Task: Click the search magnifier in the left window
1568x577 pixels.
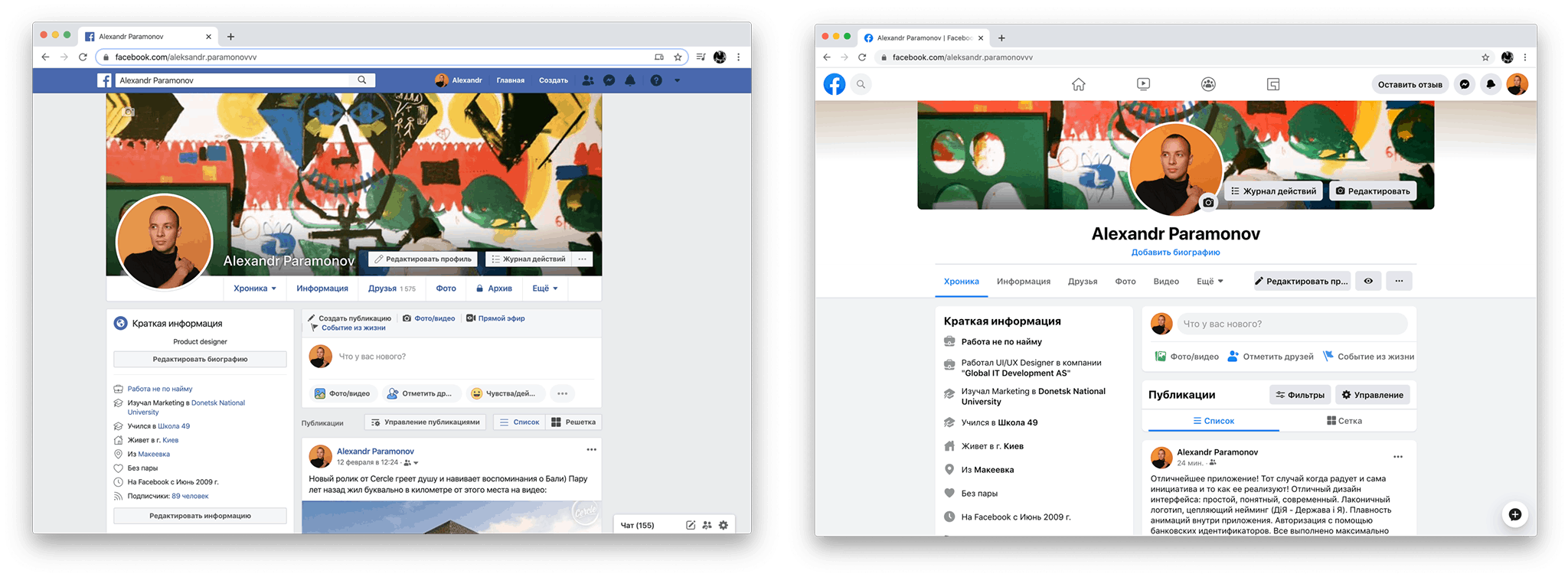Action: pyautogui.click(x=362, y=80)
